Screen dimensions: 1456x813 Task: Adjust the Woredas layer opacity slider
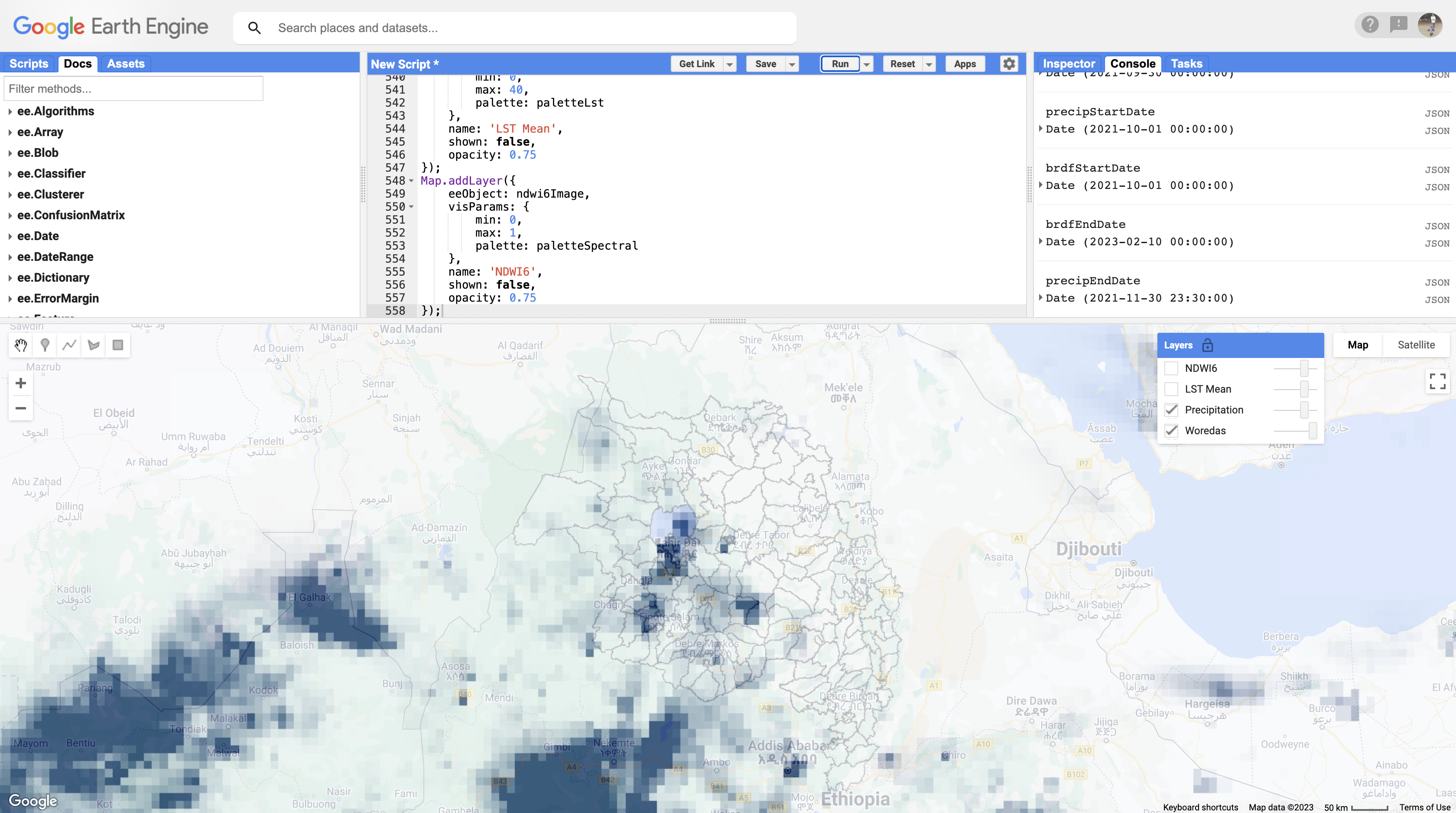[x=1313, y=431]
